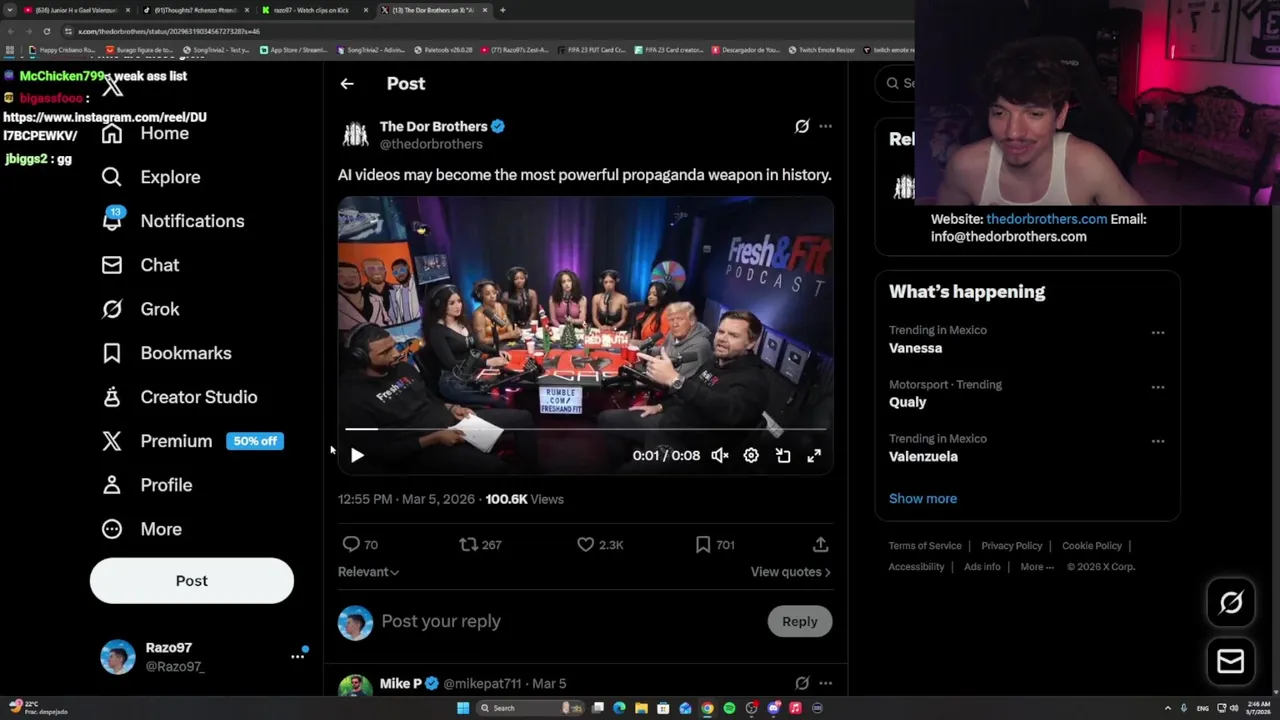Image resolution: width=1280 pixels, height=720 pixels.
Task: Open Terms of Service footer link
Action: 925,546
